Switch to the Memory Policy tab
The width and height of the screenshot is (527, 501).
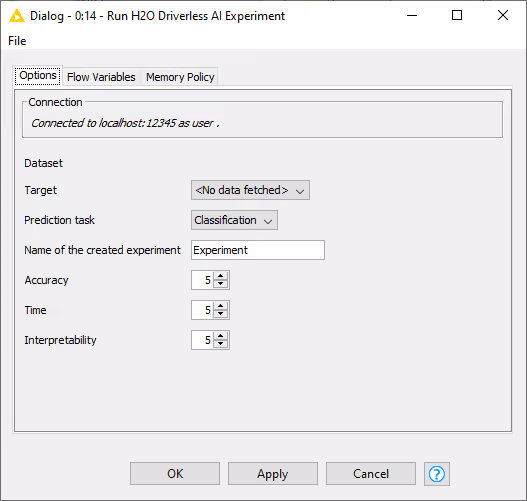tap(180, 77)
